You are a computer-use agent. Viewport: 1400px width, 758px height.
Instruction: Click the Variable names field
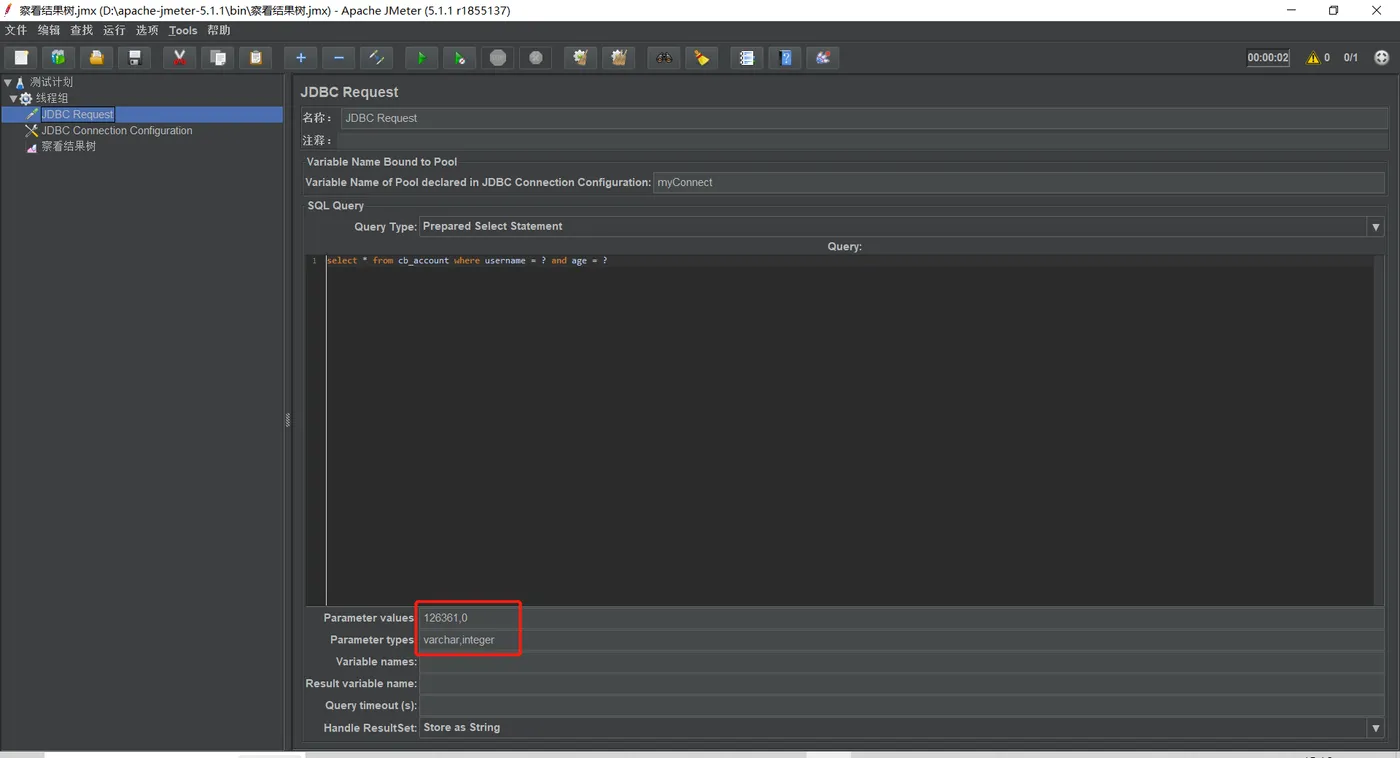[901, 662]
